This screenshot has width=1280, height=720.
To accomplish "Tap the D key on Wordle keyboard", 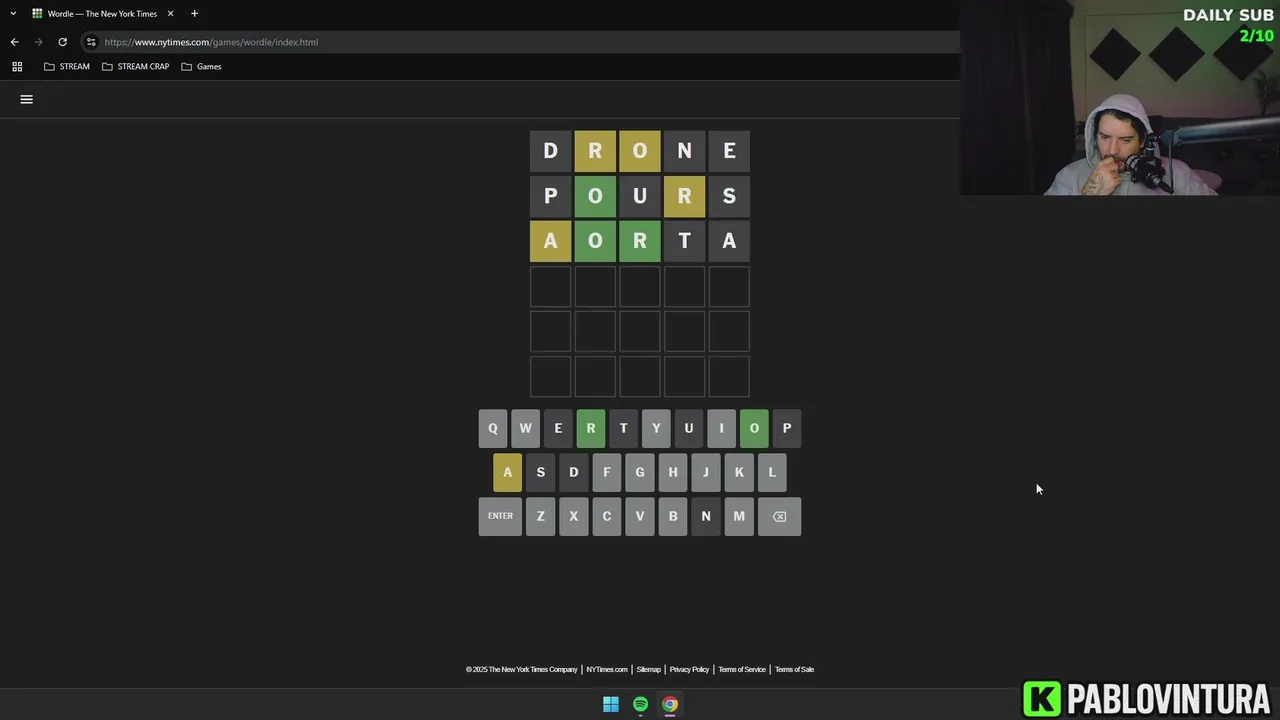I will pyautogui.click(x=573, y=472).
